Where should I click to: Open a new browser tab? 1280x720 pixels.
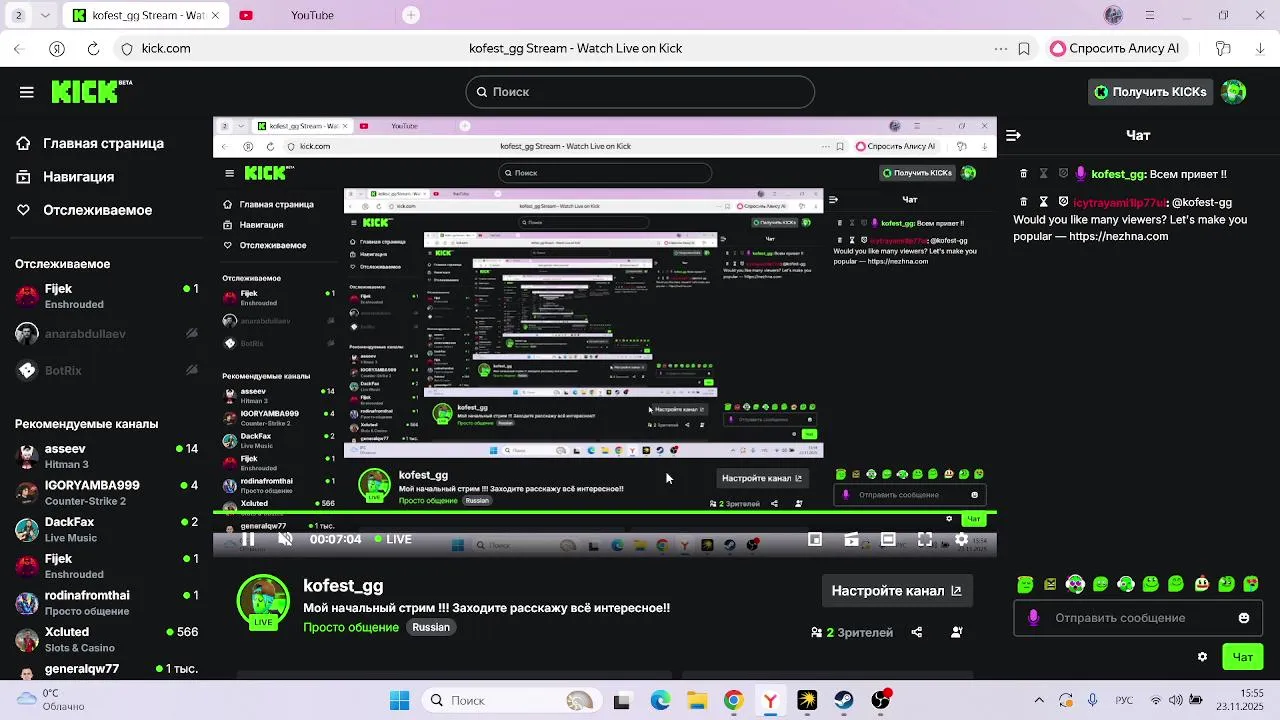(411, 15)
